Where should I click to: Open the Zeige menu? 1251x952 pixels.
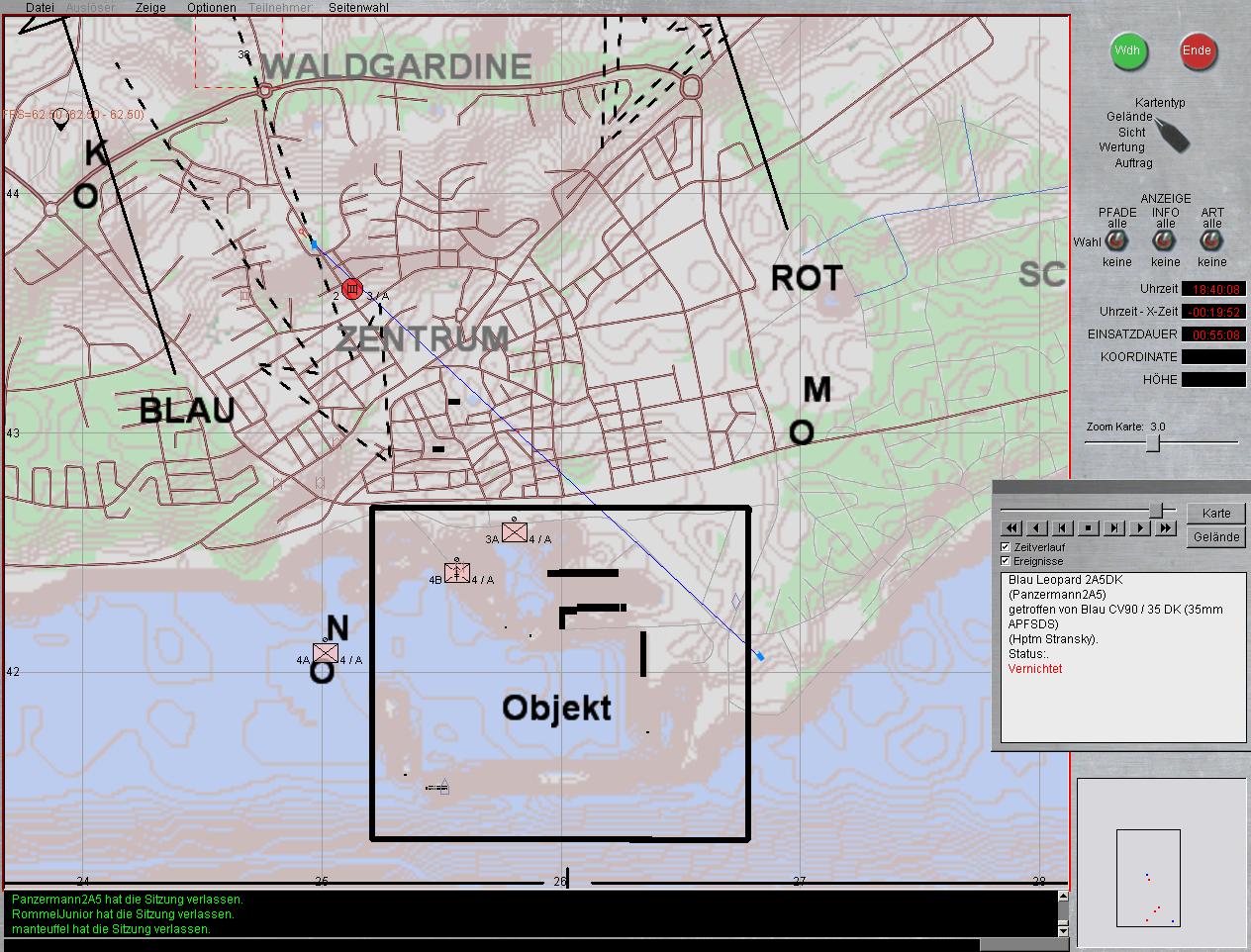tap(150, 8)
